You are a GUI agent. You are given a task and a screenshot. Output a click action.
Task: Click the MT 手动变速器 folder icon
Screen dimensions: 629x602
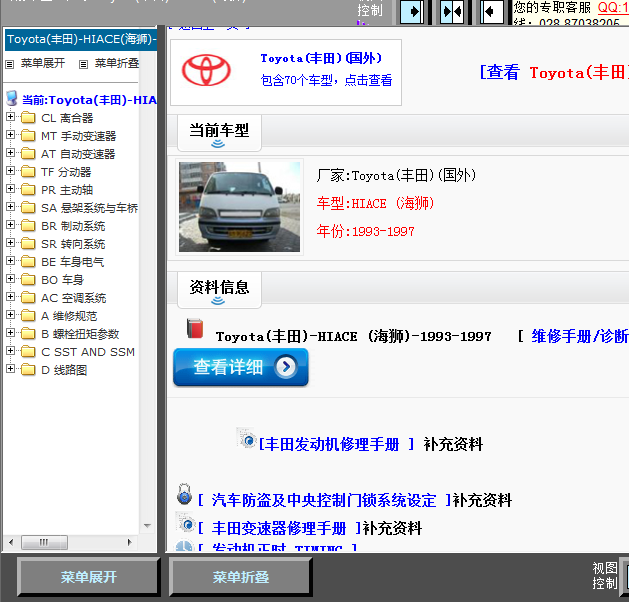28,136
